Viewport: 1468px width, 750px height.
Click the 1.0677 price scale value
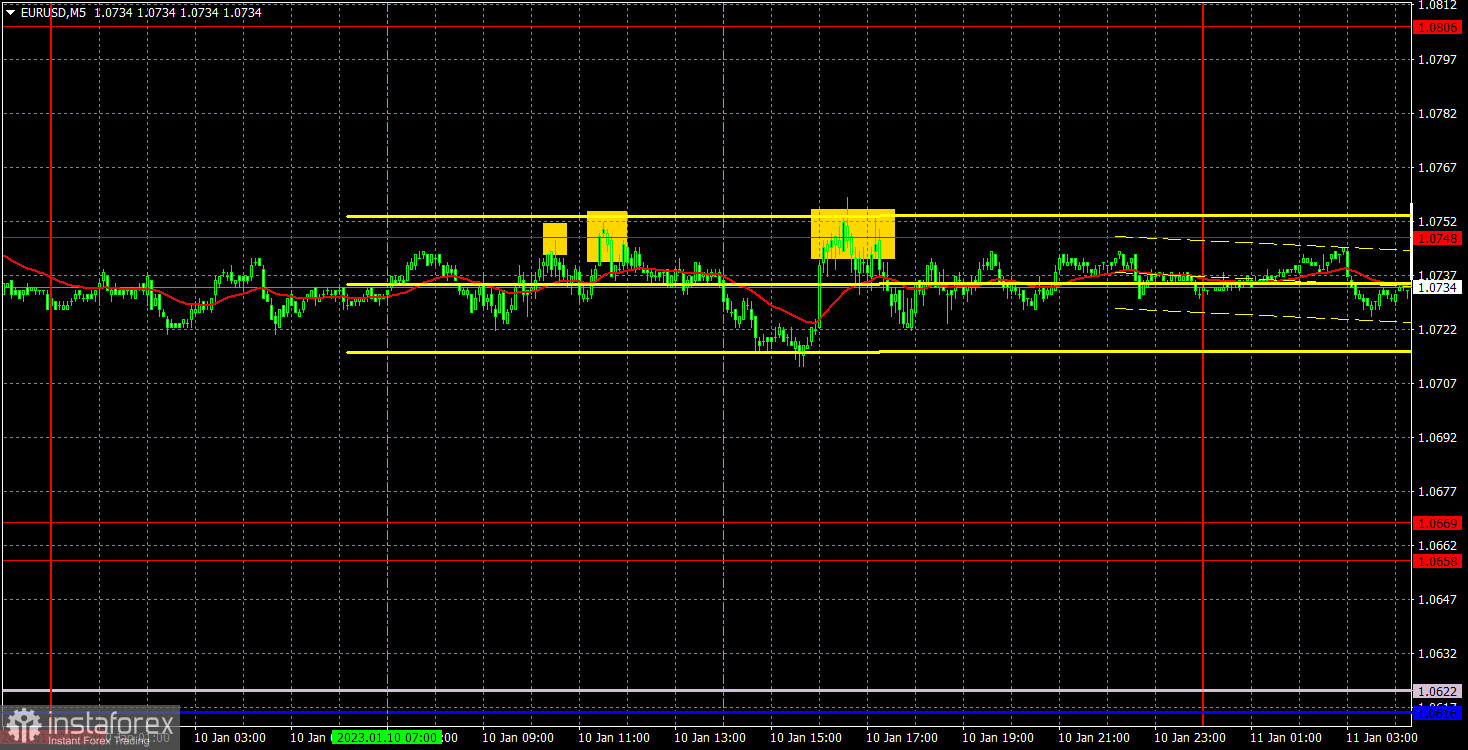coord(1435,492)
